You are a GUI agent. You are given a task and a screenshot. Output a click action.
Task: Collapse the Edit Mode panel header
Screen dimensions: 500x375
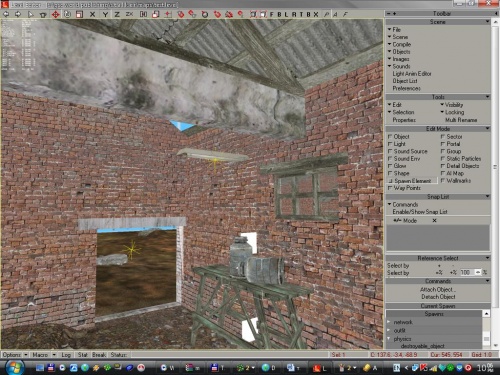pos(438,129)
